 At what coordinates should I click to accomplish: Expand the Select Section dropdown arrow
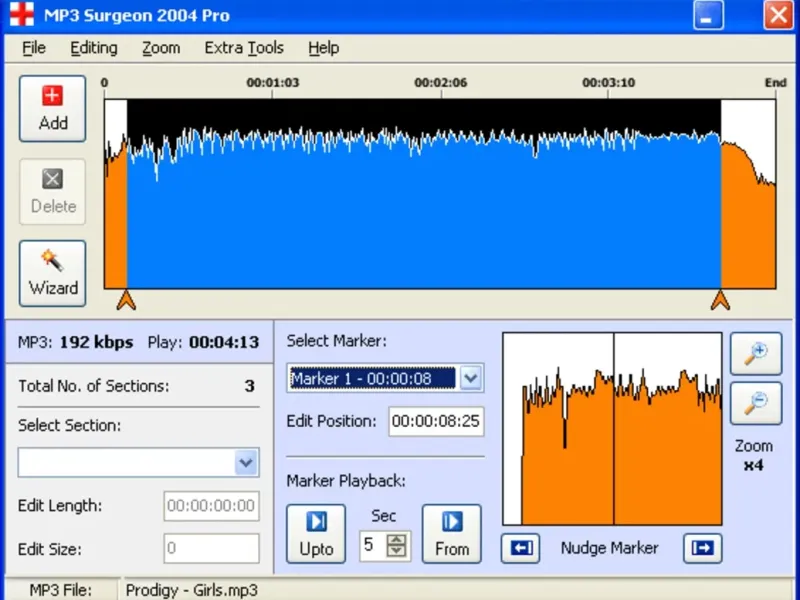(x=246, y=463)
